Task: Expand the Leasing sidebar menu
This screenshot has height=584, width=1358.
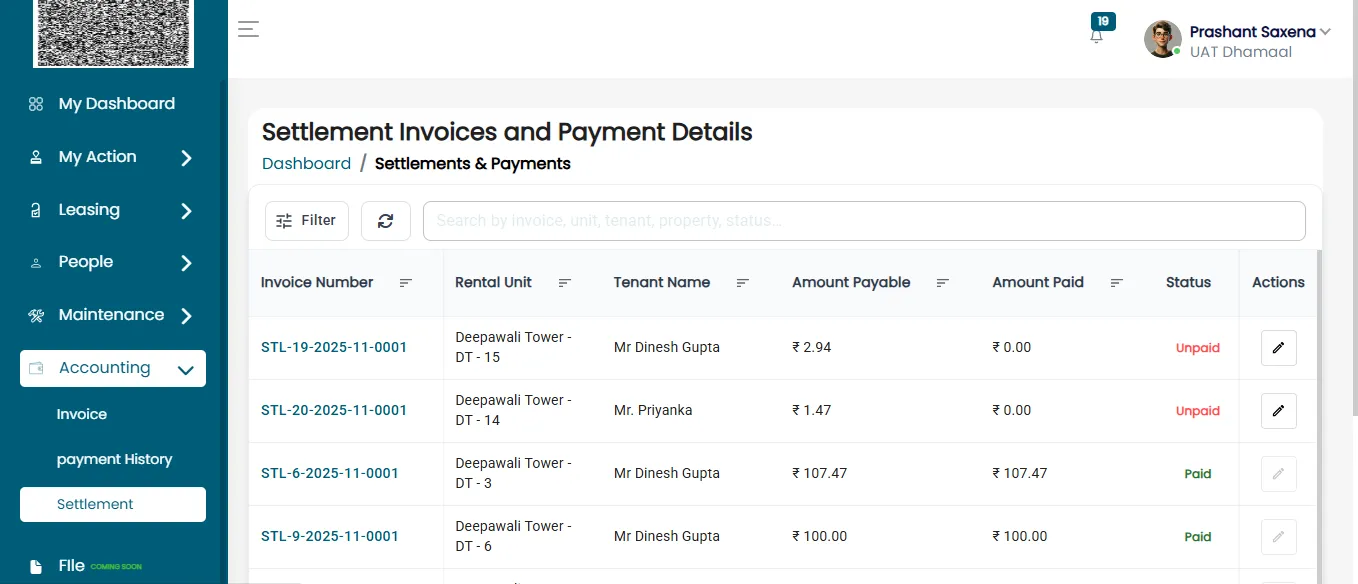Action: point(113,210)
